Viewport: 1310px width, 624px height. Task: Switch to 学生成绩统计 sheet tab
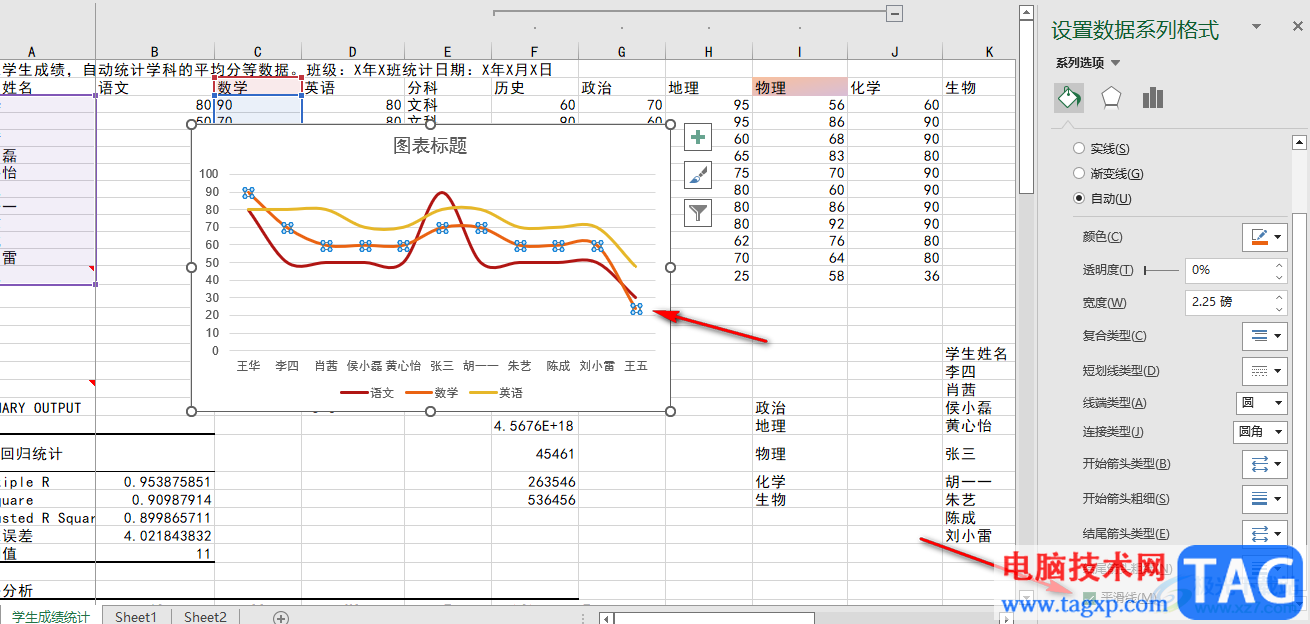tap(51, 617)
